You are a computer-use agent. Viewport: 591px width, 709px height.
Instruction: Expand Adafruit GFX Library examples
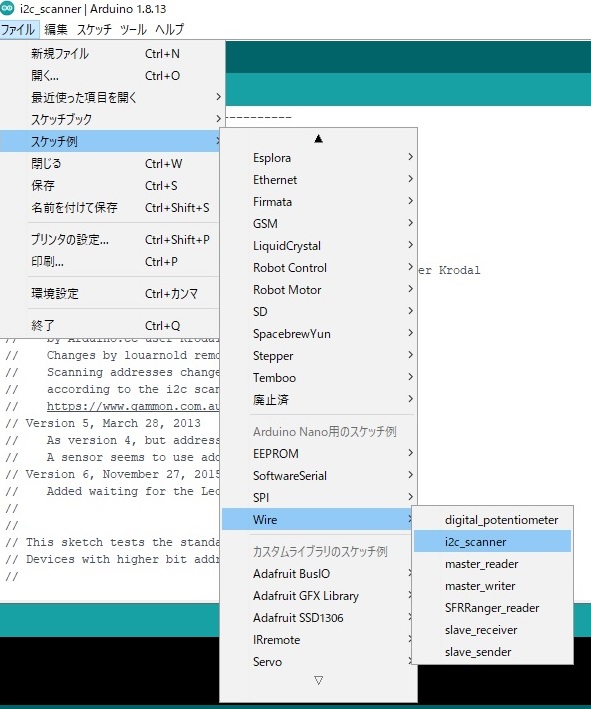pyautogui.click(x=318, y=596)
